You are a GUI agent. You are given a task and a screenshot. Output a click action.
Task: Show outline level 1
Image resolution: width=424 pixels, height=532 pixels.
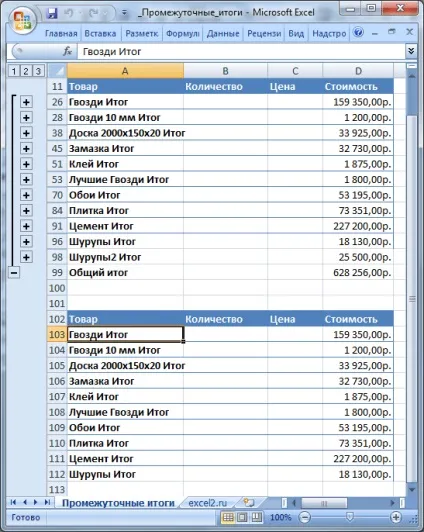pos(14,71)
